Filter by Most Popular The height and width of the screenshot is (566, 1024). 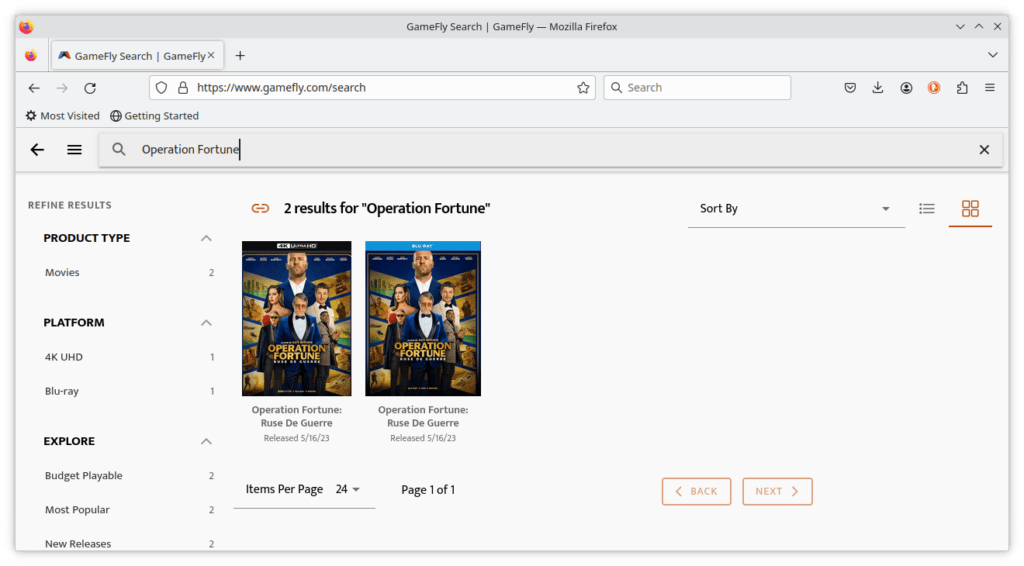click(77, 509)
